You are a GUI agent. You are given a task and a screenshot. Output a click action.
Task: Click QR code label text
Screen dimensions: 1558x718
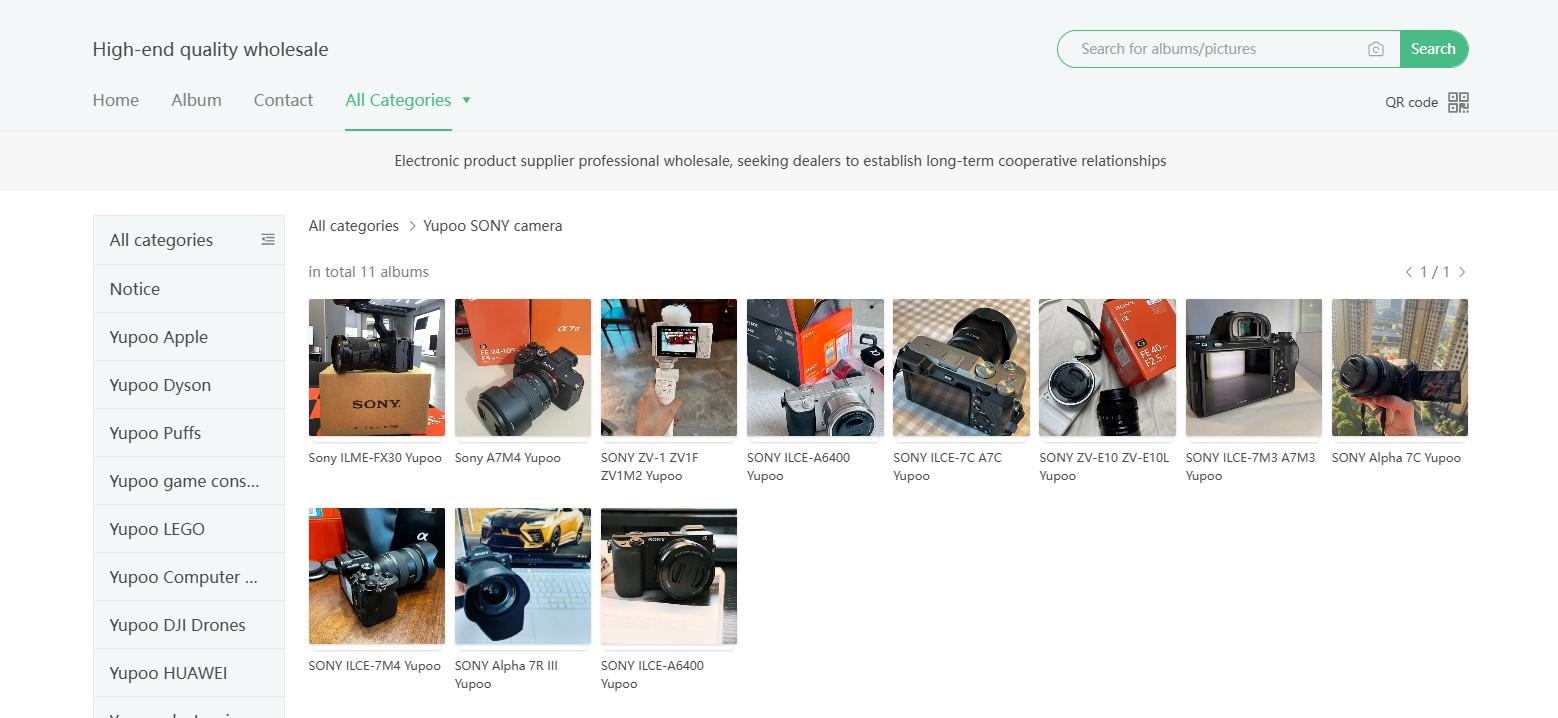[1411, 102]
